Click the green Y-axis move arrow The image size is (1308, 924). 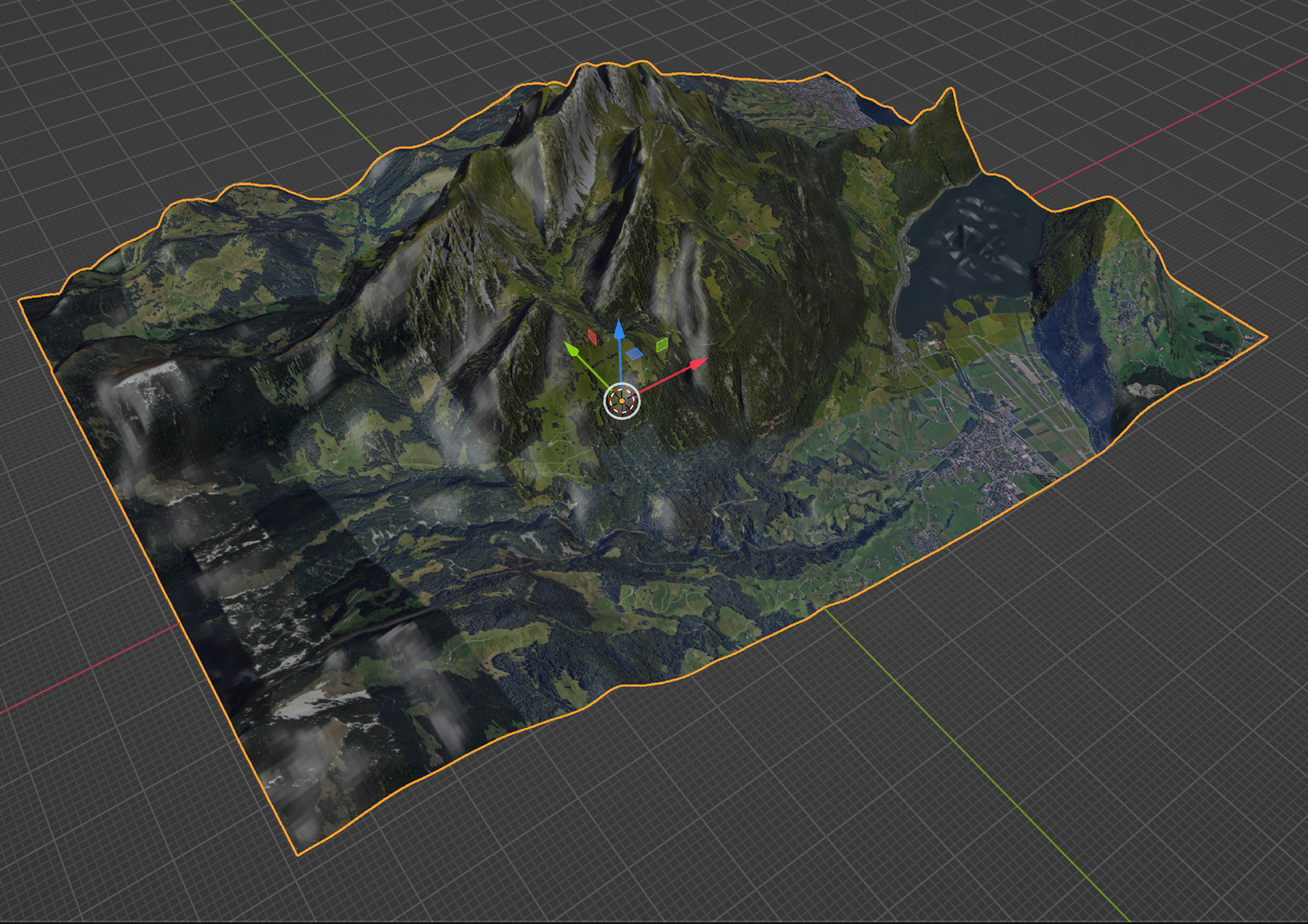[x=572, y=350]
